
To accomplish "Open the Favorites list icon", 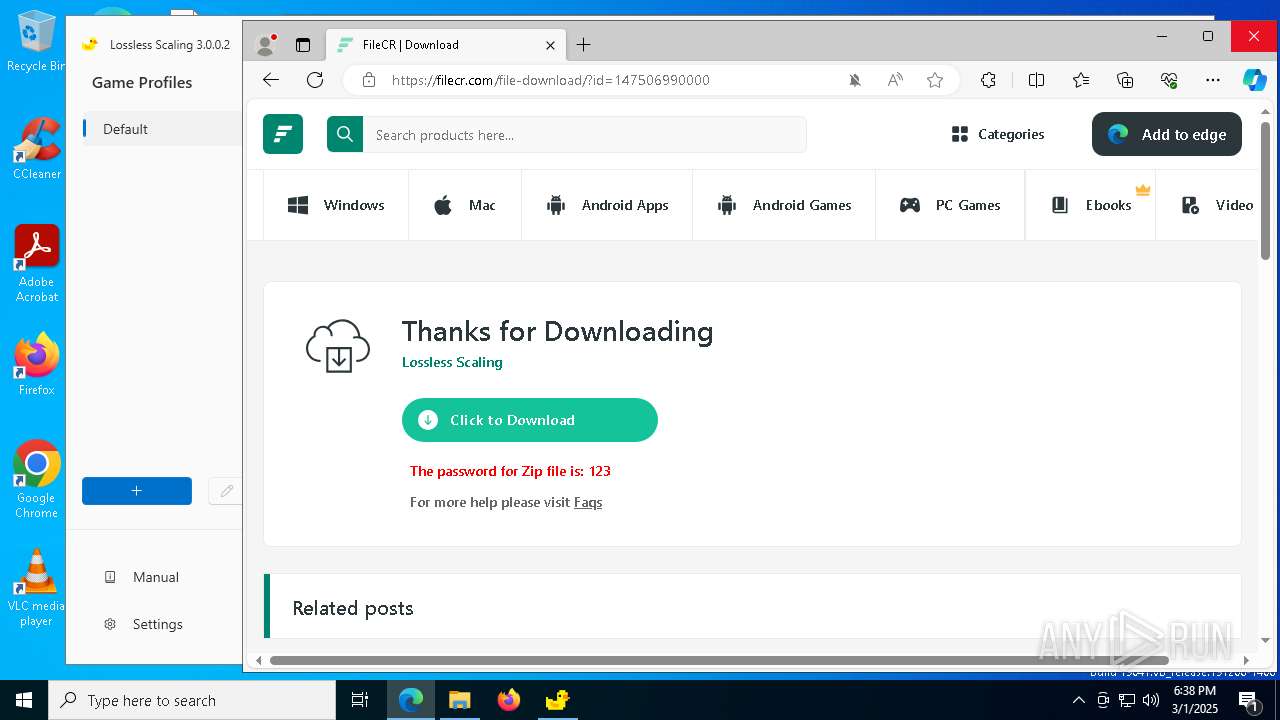I will click(1081, 80).
